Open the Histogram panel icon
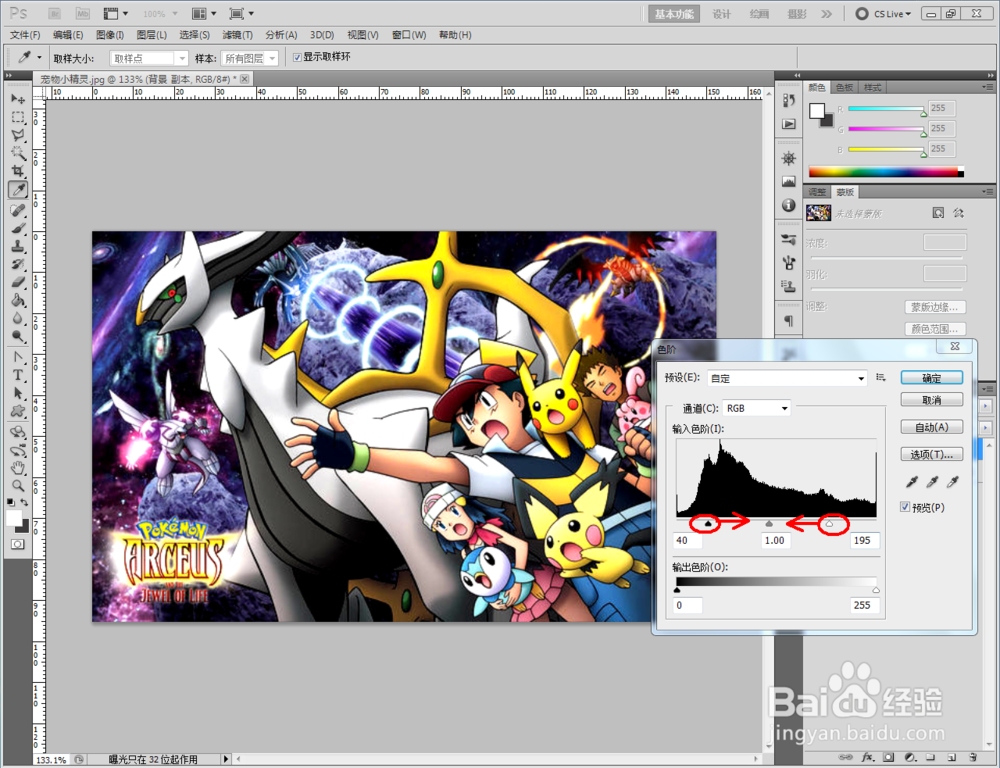 click(x=789, y=182)
